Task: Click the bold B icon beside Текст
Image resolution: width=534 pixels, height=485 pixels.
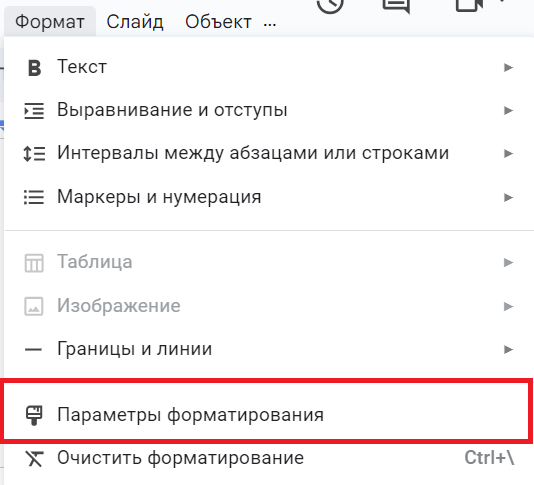Action: [x=34, y=67]
